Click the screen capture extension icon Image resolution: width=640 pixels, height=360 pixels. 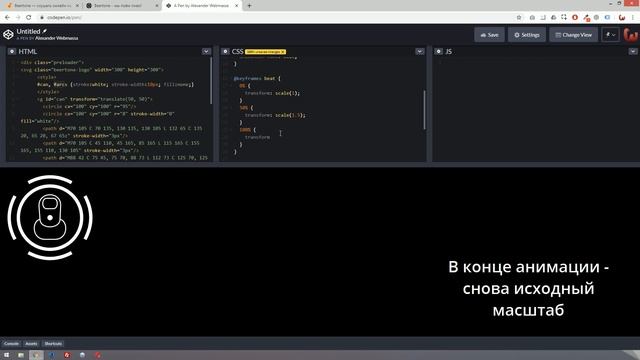[x=564, y=17]
